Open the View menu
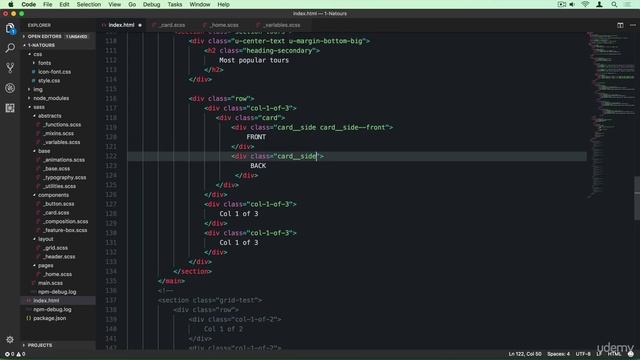 pyautogui.click(x=115, y=4)
